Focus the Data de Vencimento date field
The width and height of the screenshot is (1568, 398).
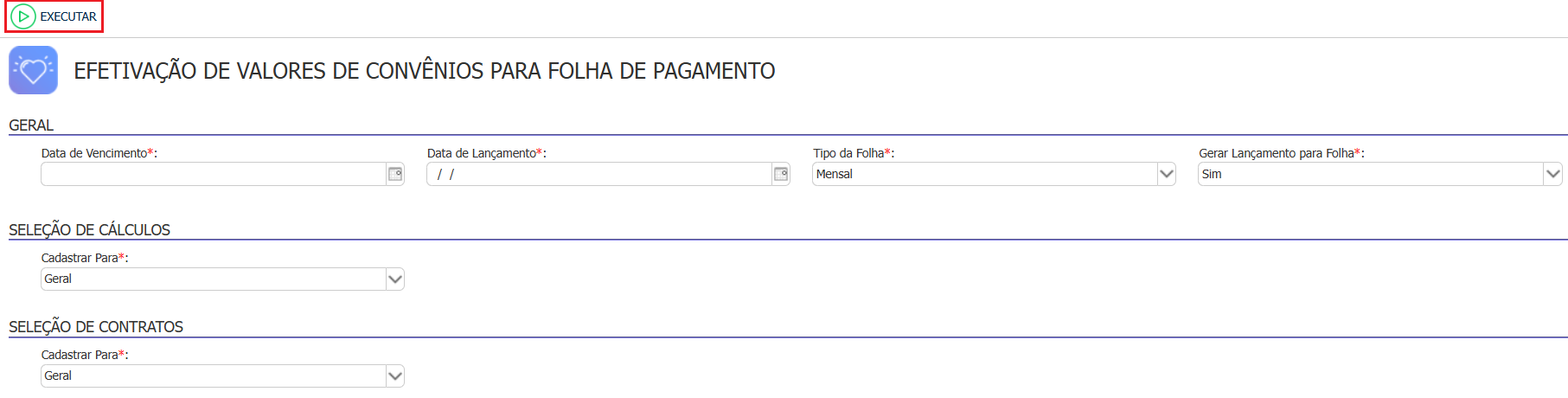click(214, 174)
